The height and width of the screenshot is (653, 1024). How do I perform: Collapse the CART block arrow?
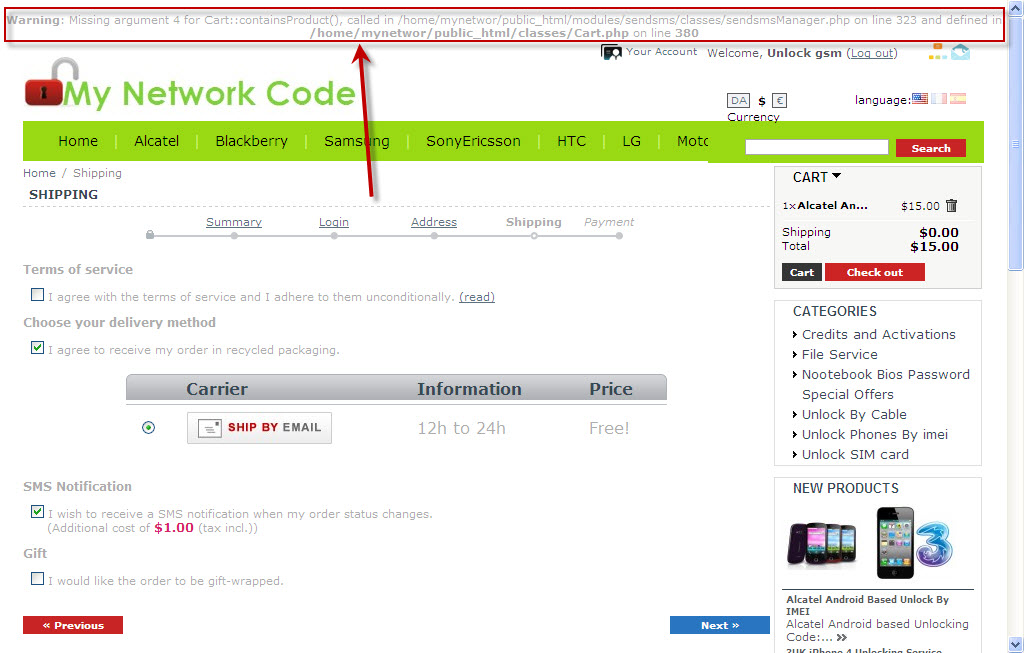click(x=837, y=176)
